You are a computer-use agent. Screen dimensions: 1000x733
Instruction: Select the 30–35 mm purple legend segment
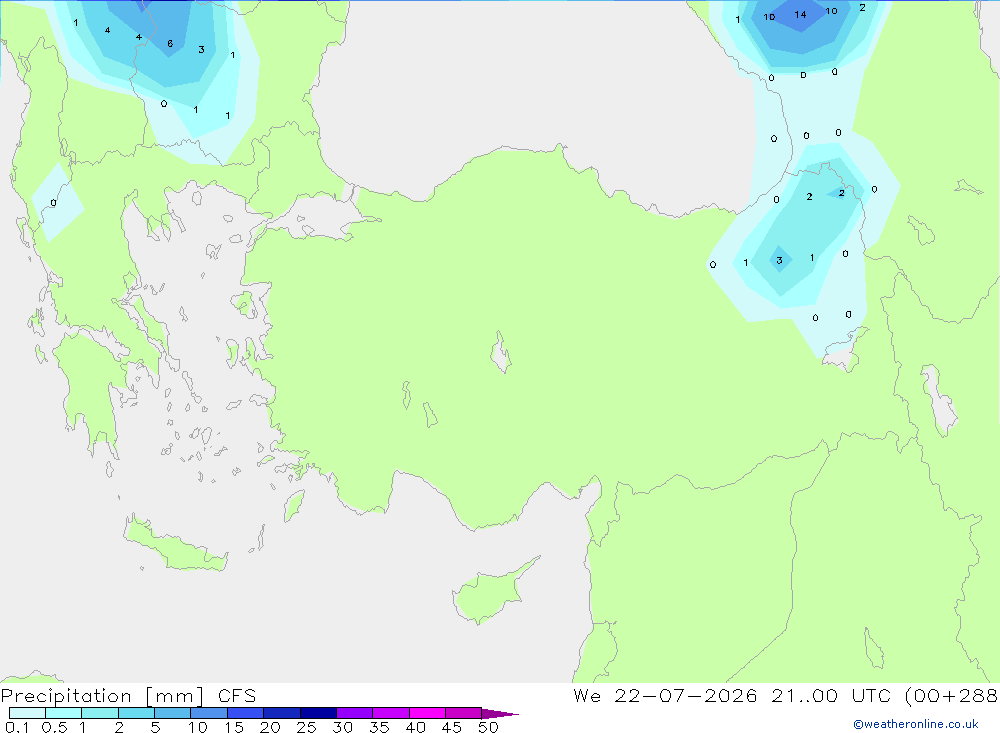(355, 713)
